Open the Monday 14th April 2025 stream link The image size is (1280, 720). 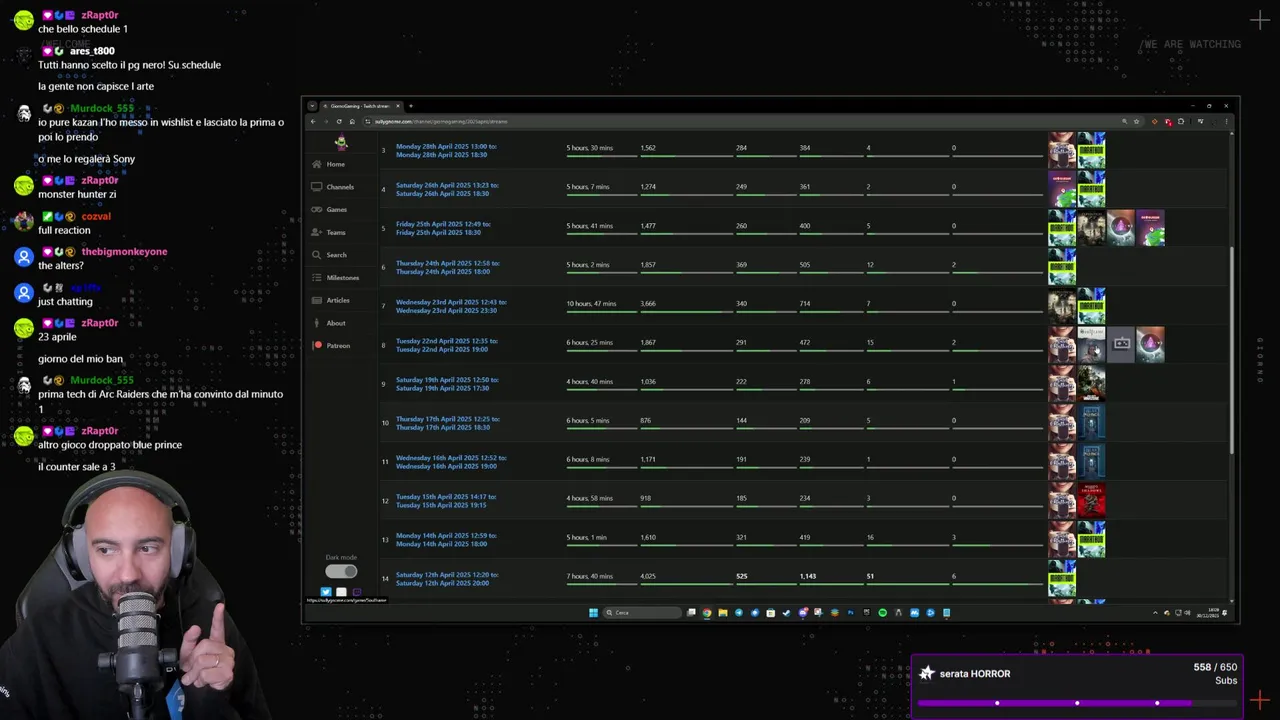(446, 540)
